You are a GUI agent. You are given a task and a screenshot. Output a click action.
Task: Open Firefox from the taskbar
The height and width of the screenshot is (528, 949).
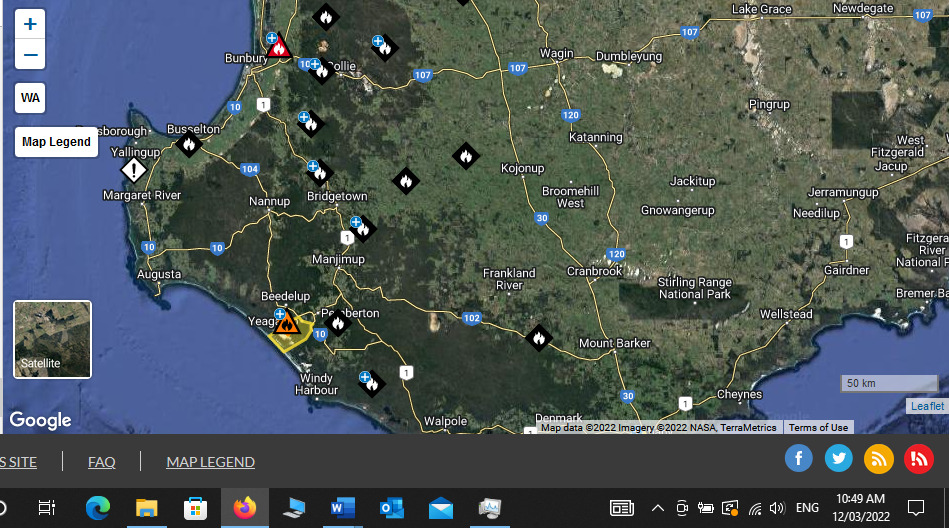coord(244,508)
